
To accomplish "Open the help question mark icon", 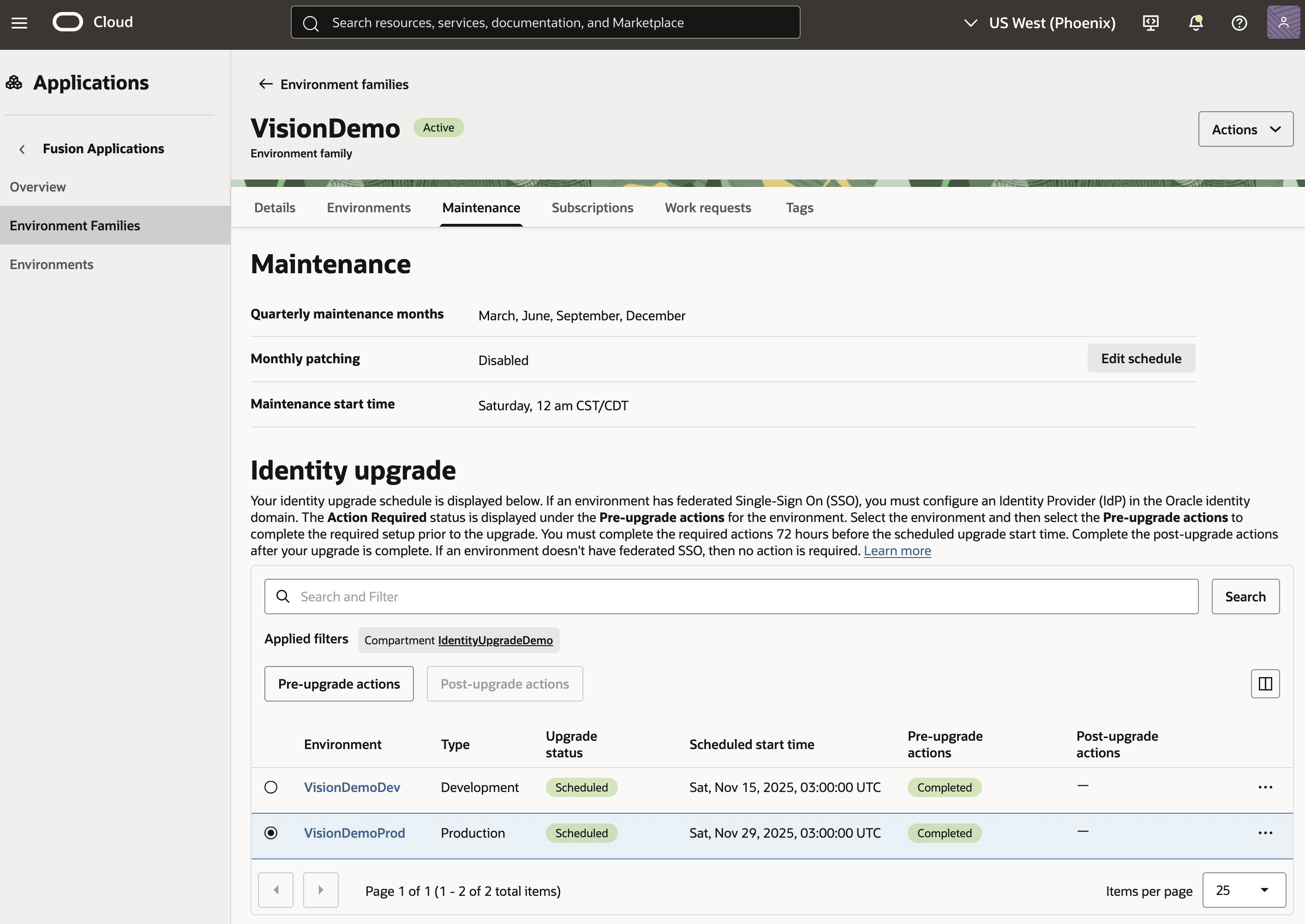I will point(1239,23).
